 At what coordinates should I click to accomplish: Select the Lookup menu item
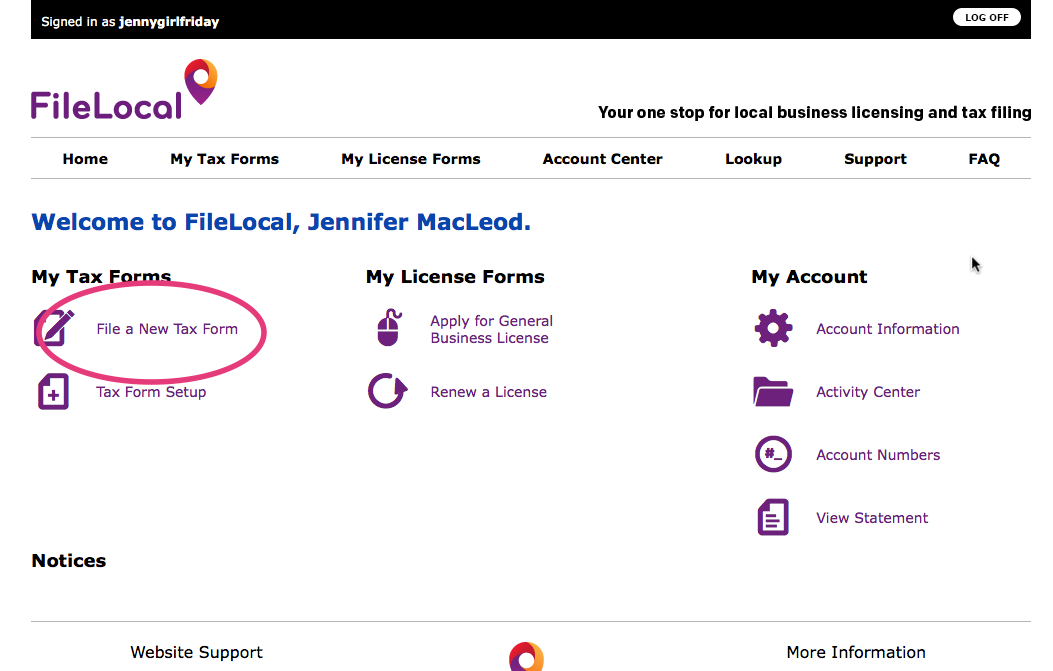[x=753, y=159]
